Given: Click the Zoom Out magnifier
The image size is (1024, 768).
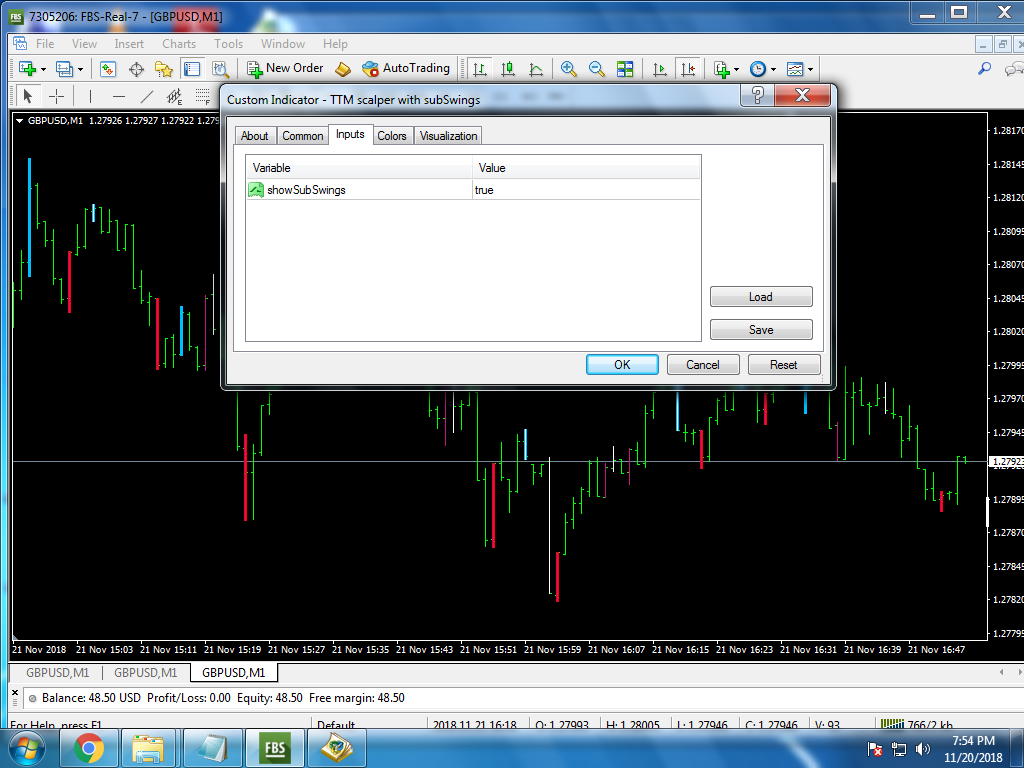Looking at the screenshot, I should (596, 69).
